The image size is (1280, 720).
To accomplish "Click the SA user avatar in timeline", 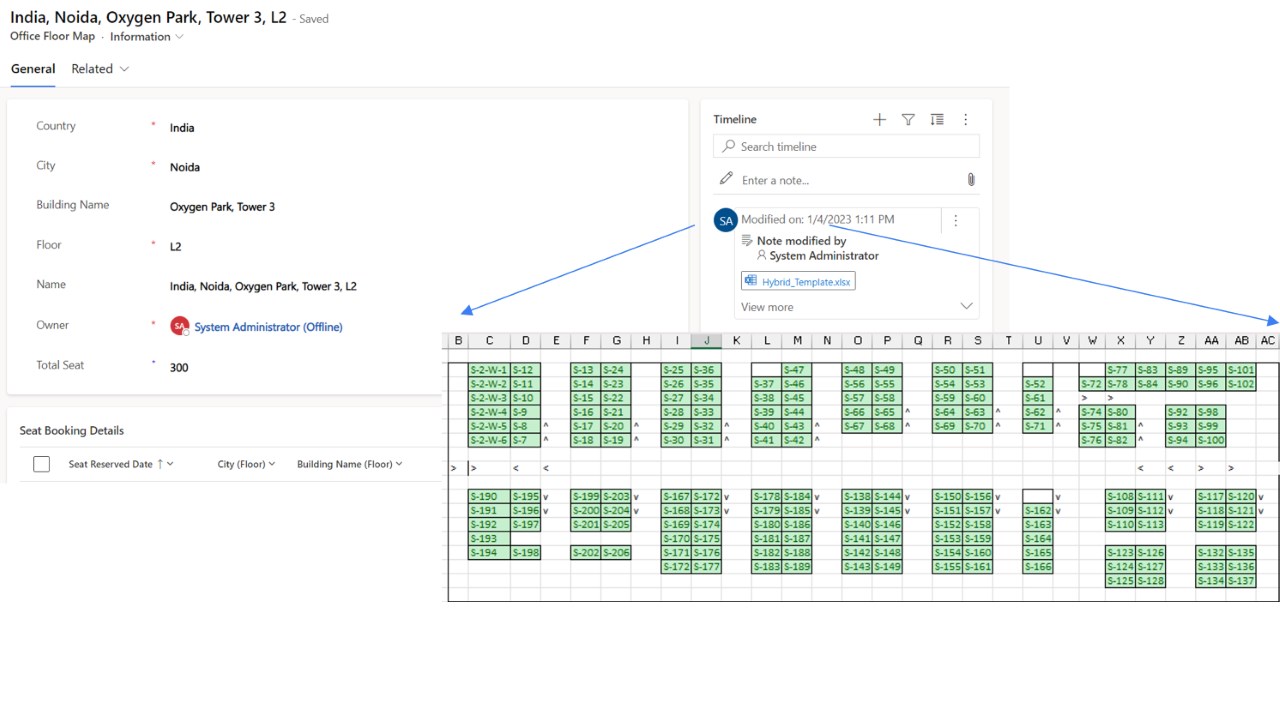I will [726, 220].
